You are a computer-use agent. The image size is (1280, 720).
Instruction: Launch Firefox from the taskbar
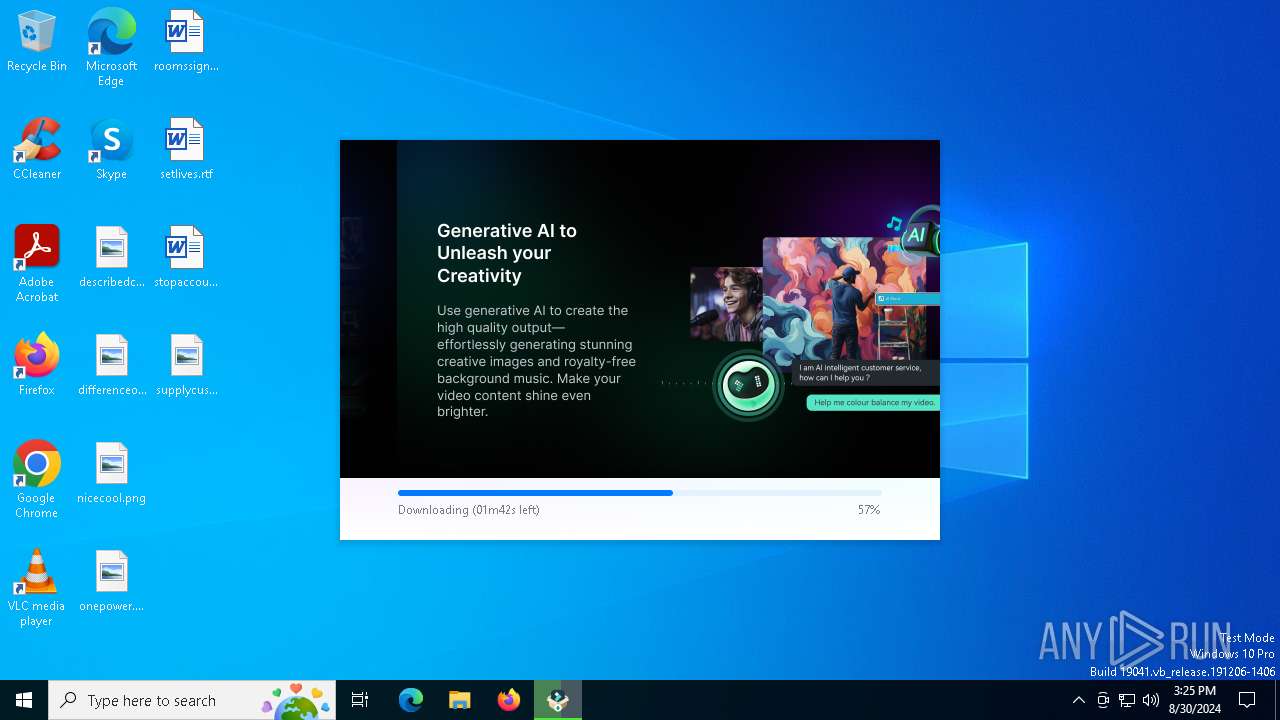click(509, 700)
